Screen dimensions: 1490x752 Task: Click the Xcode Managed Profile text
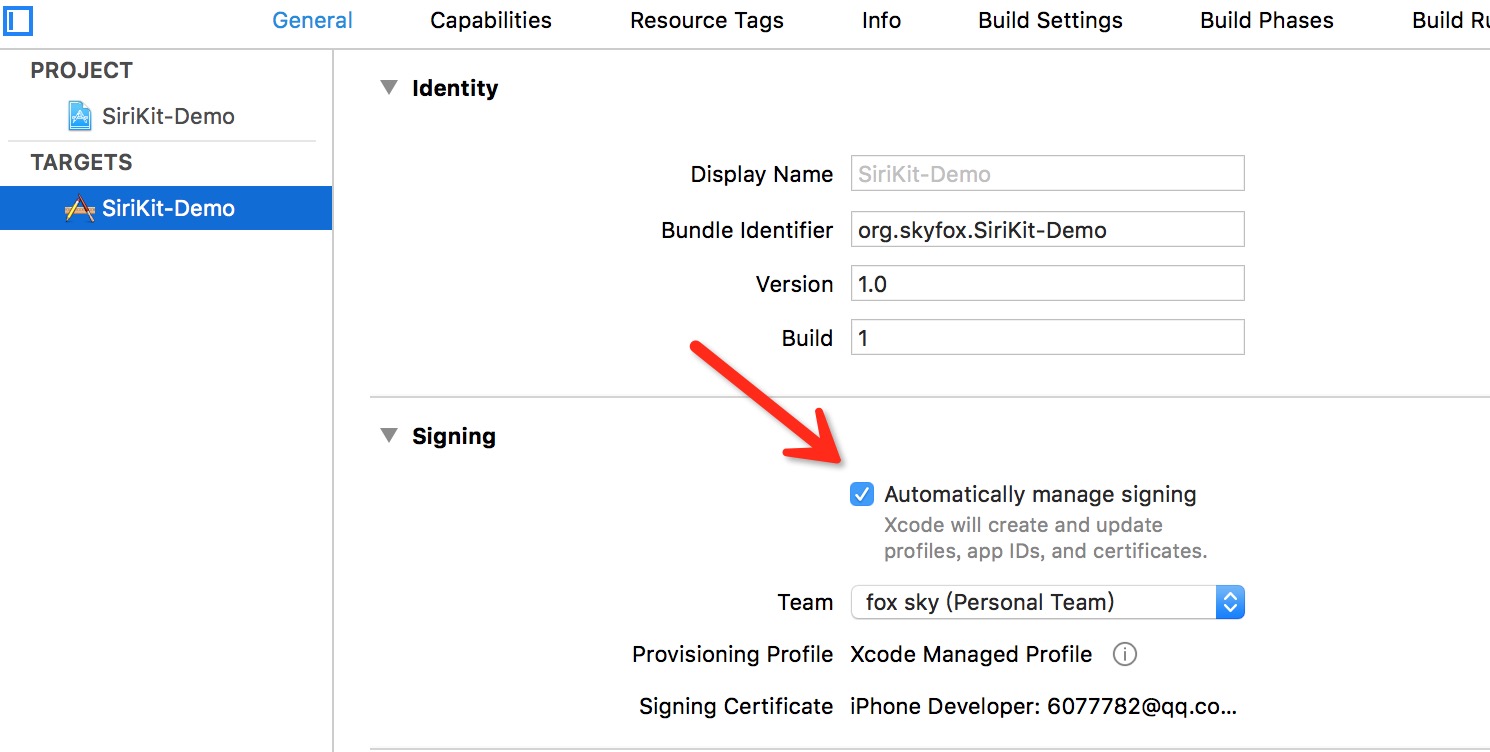pos(971,654)
